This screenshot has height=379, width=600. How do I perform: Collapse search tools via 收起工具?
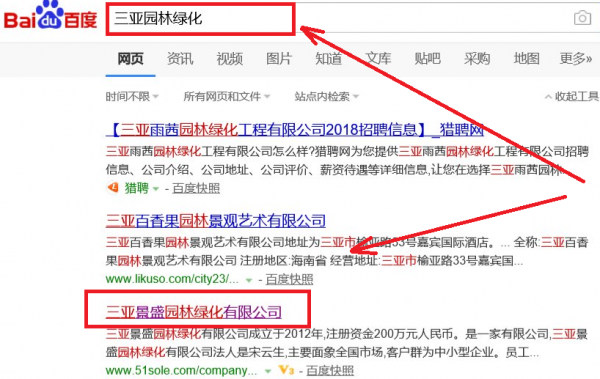[x=572, y=96]
